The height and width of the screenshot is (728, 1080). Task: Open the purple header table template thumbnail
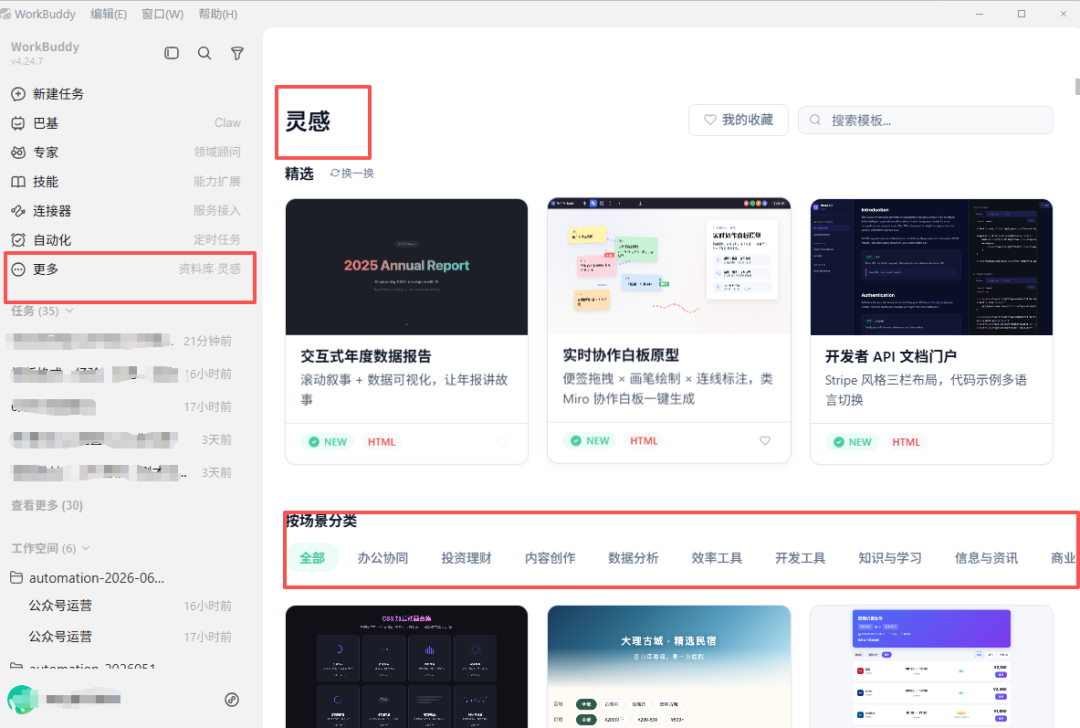pyautogui.click(x=931, y=667)
